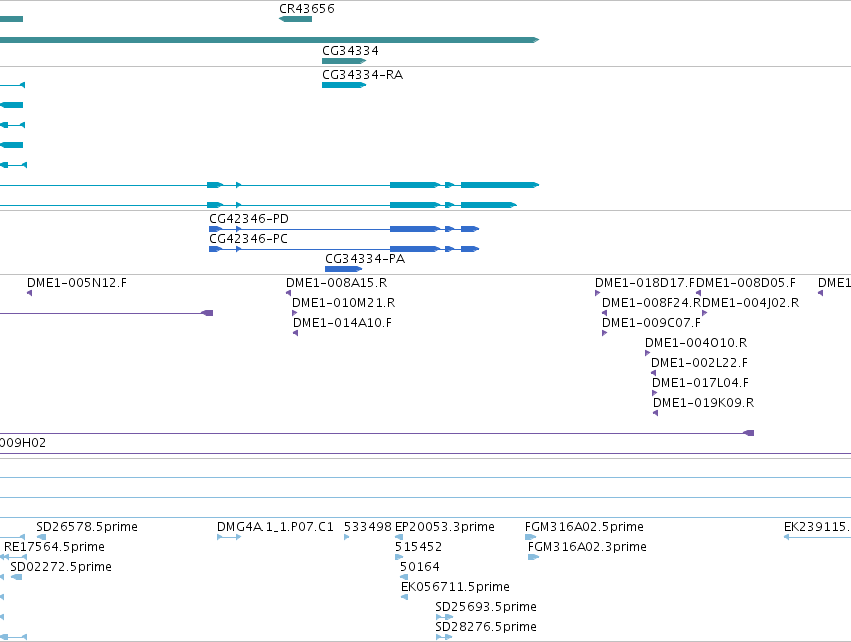Select the CG34334-RA transcript bar
Image resolution: width=851 pixels, height=642 pixels.
[x=344, y=85]
